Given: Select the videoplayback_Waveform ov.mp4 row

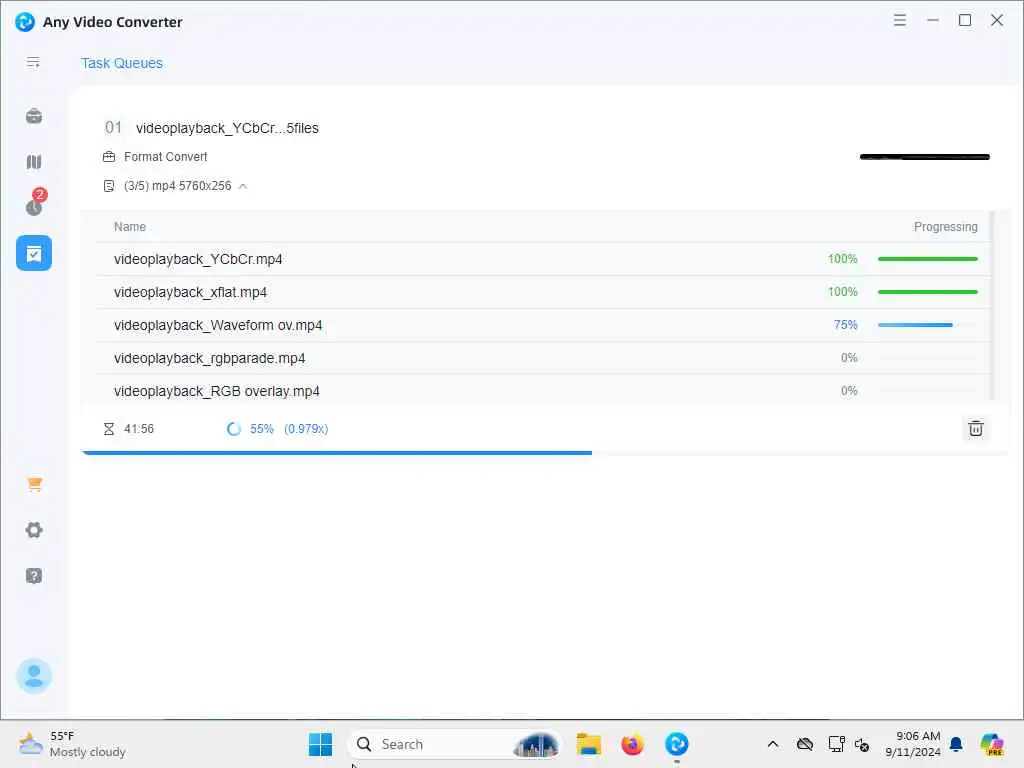Looking at the screenshot, I should tap(543, 325).
